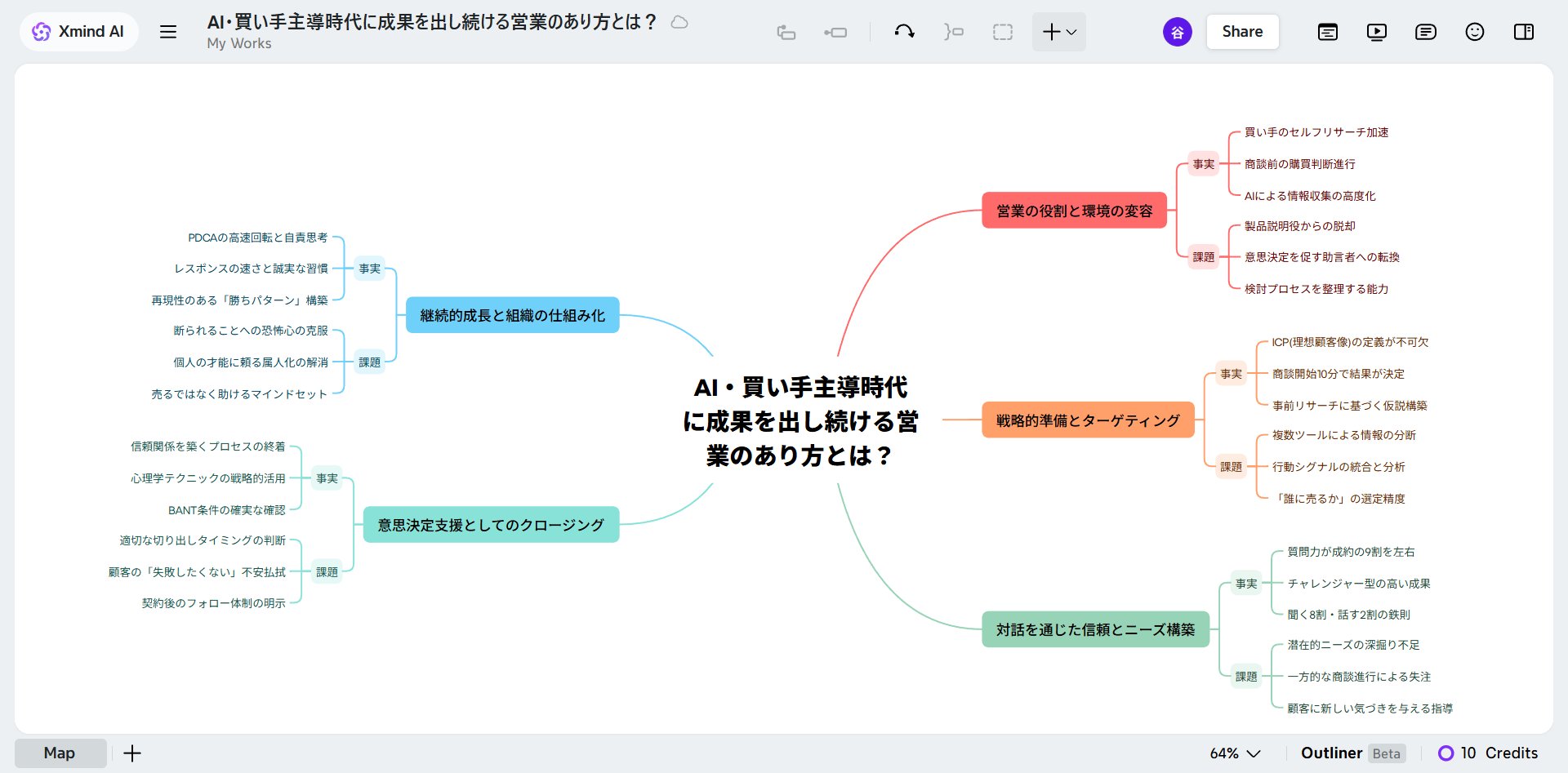The height and width of the screenshot is (773, 1568).
Task: Insert a boundary box
Action: 1003,32
